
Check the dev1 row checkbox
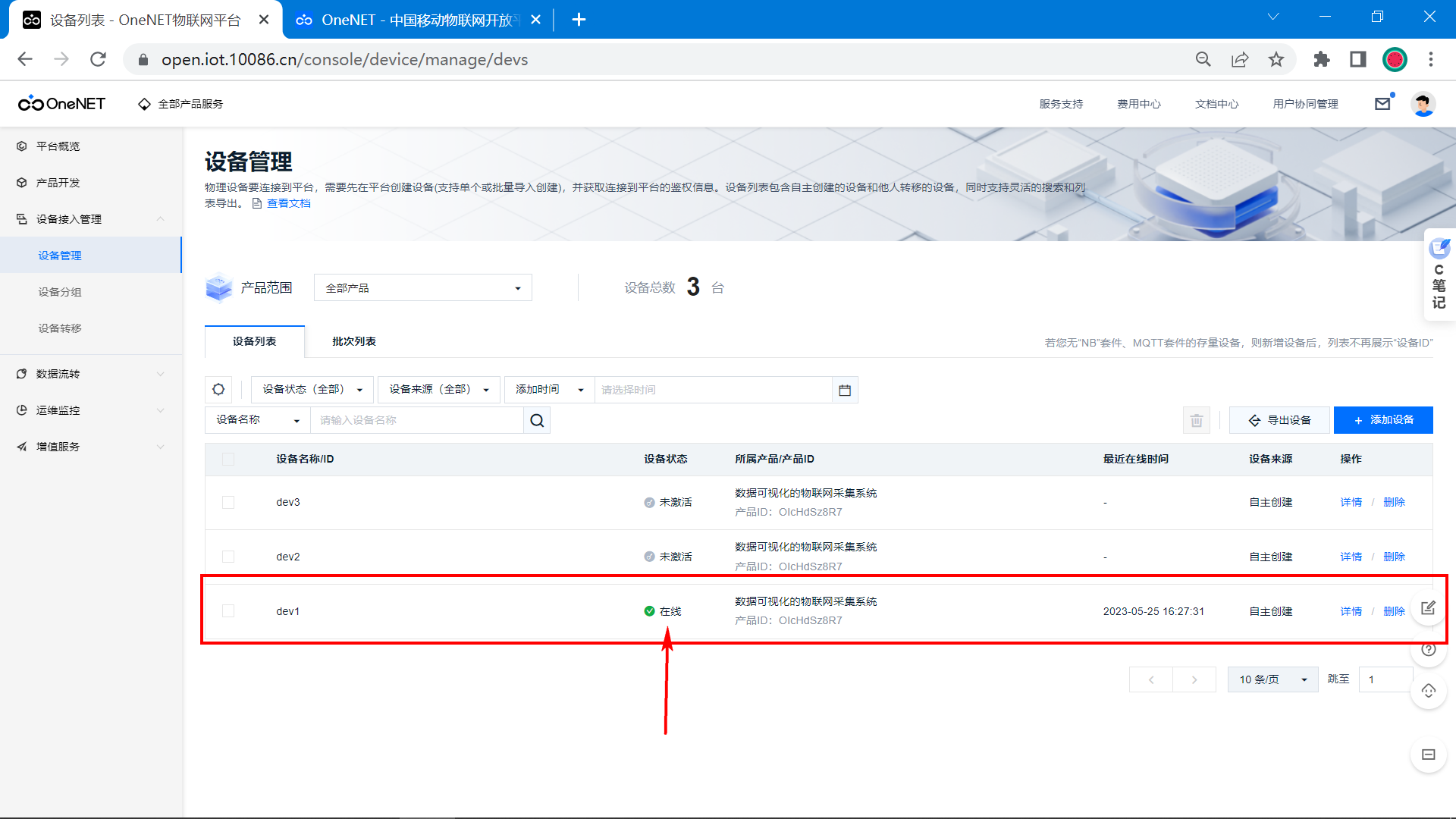pyautogui.click(x=228, y=611)
